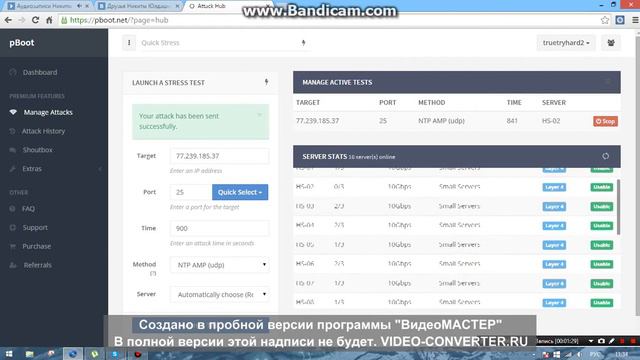Click the browser page scrollbar
Image resolution: width=640 pixels, height=360 pixels.
click(638, 176)
